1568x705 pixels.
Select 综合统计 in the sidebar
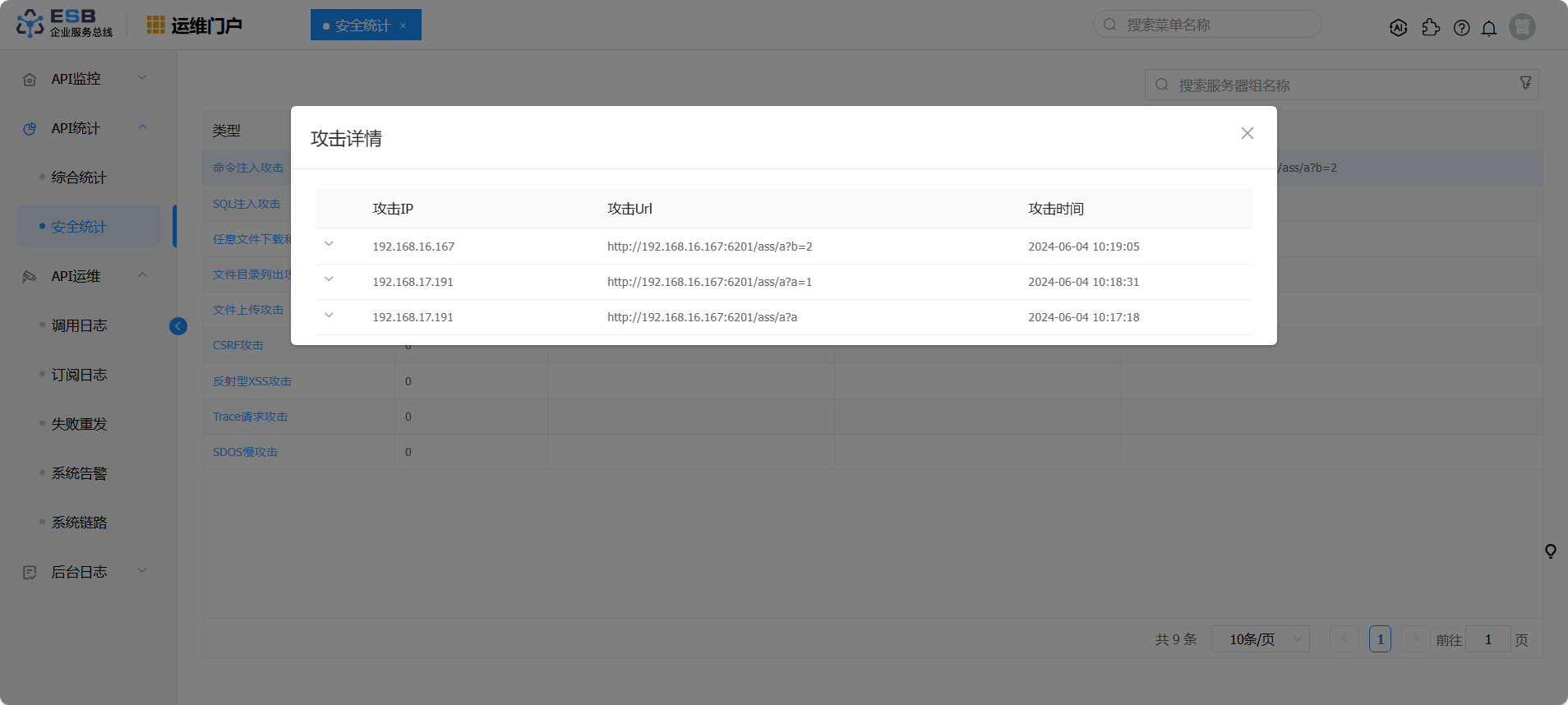pos(79,177)
